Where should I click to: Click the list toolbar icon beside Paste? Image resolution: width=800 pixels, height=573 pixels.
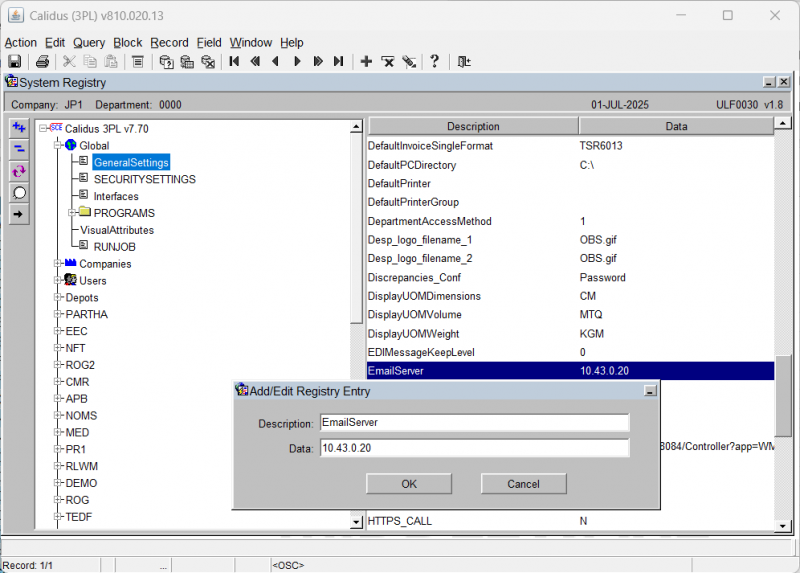coord(137,62)
